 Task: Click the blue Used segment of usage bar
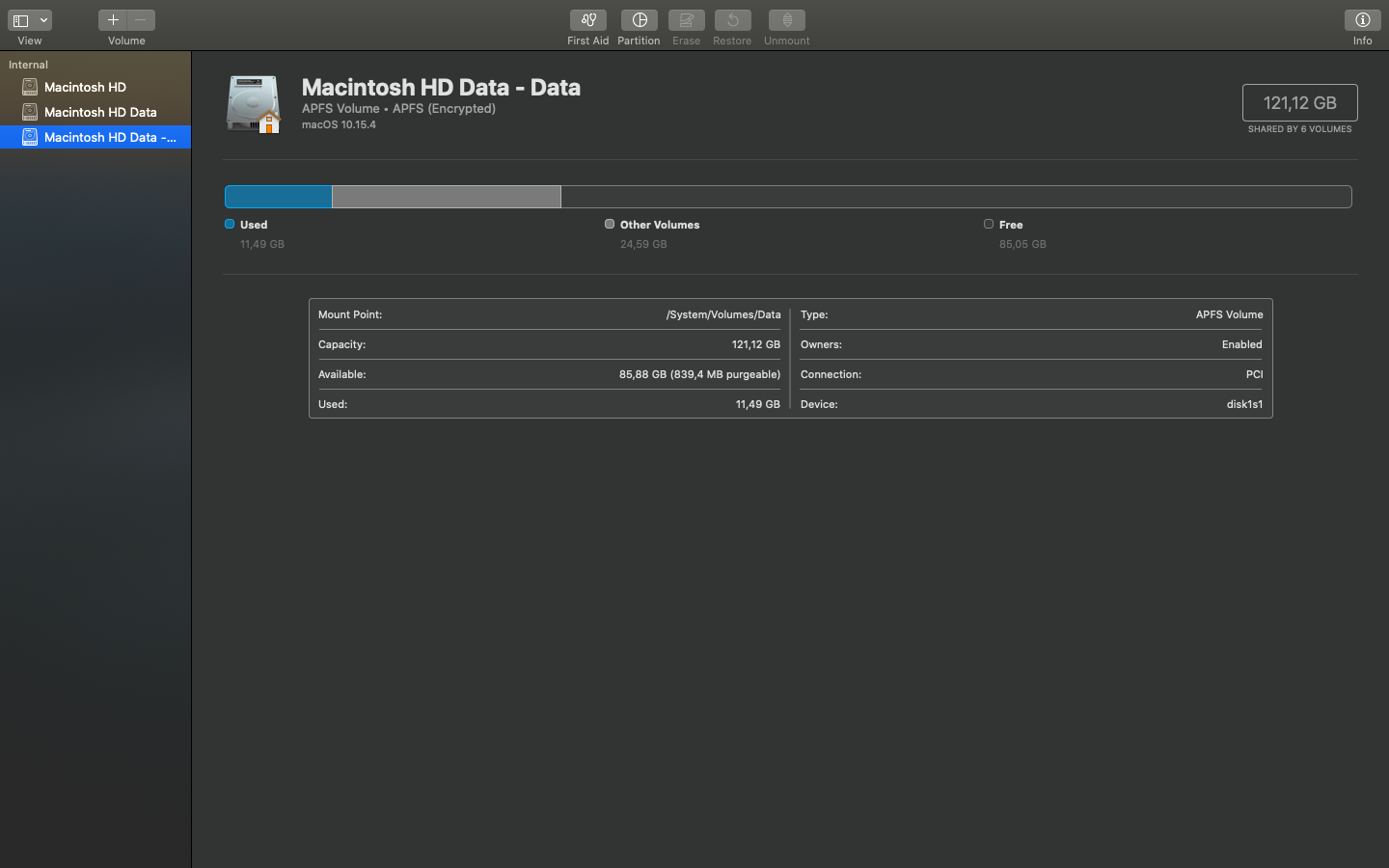[279, 197]
